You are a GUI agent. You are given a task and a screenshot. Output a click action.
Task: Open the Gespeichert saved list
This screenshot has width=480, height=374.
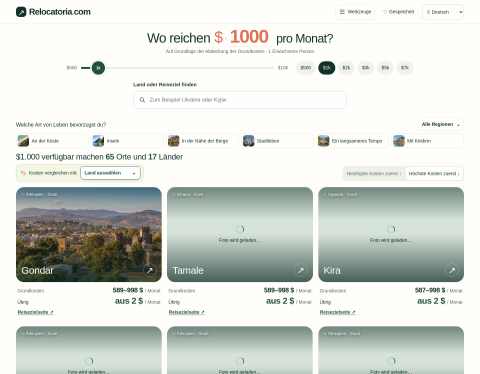click(x=399, y=12)
